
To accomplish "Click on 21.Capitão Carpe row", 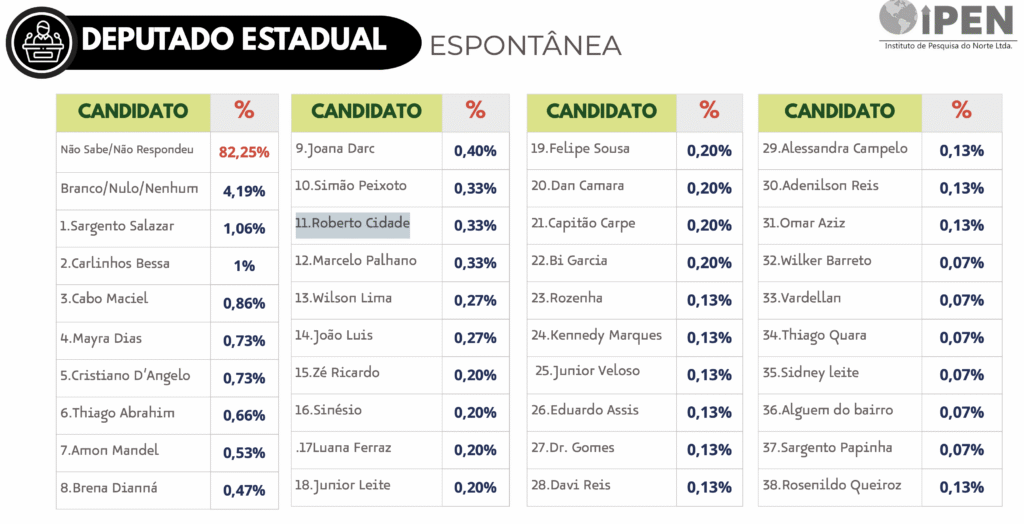I will 583,223.
